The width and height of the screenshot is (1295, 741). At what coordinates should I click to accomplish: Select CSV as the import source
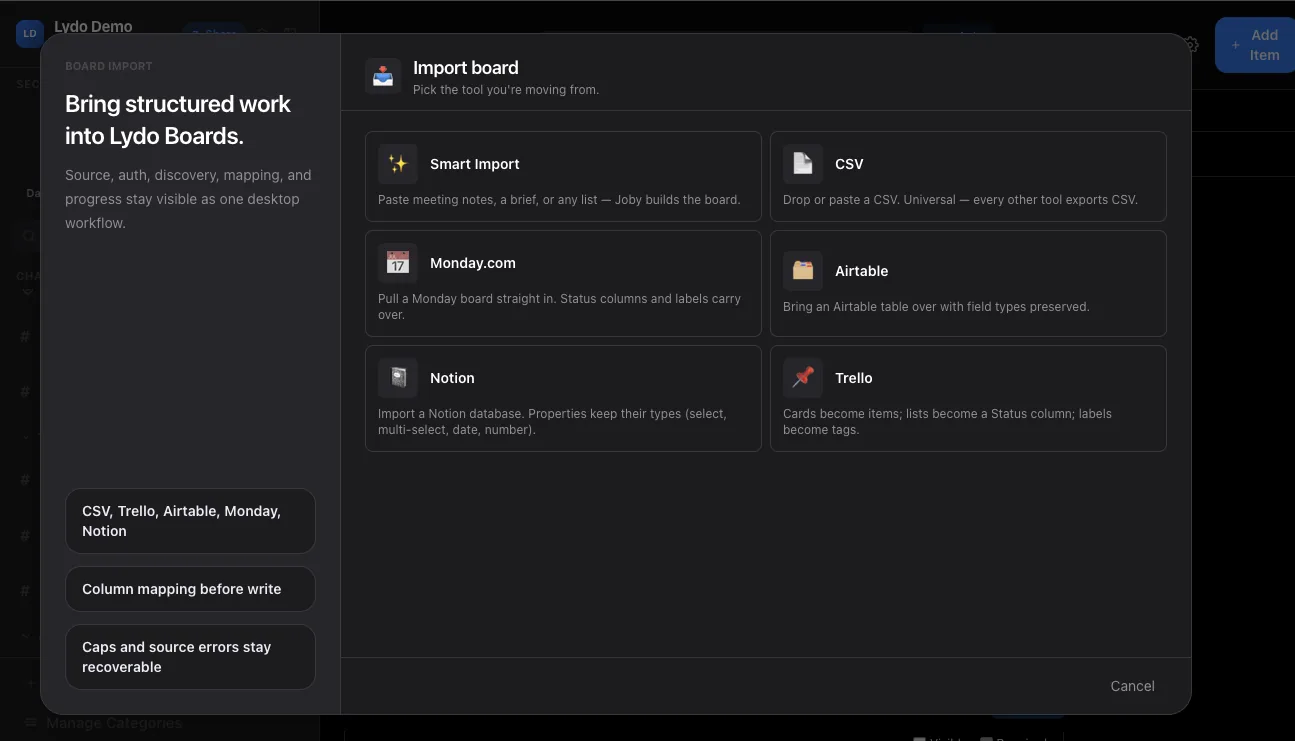(968, 176)
